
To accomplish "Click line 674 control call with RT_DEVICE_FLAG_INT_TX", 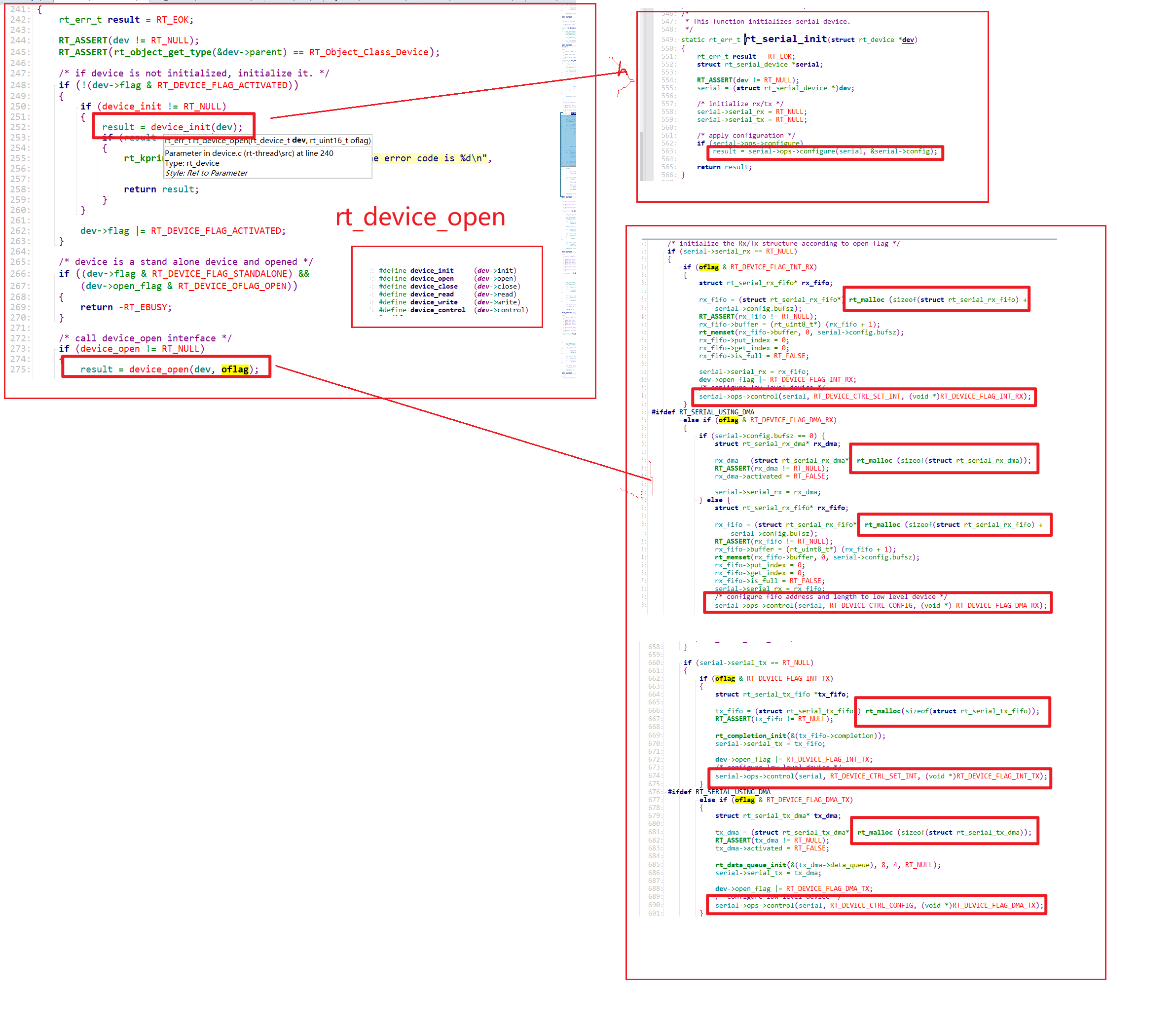I will pyautogui.click(x=881, y=776).
